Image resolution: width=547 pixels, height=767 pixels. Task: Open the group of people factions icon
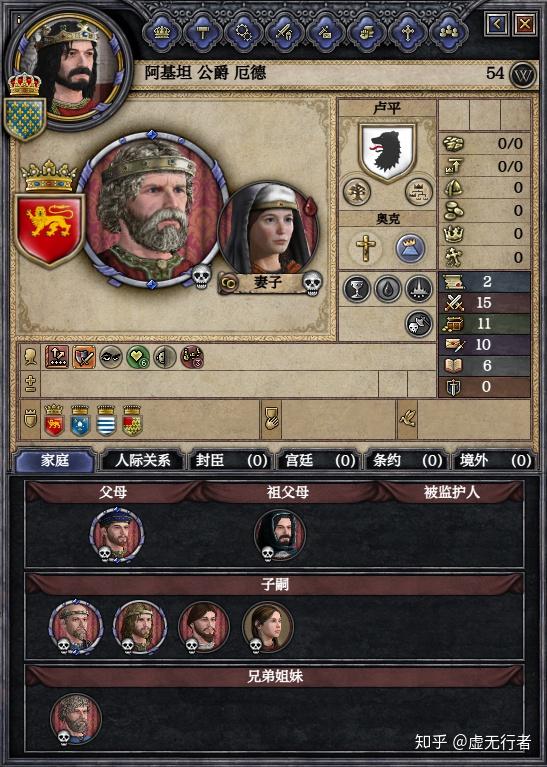pos(449,32)
